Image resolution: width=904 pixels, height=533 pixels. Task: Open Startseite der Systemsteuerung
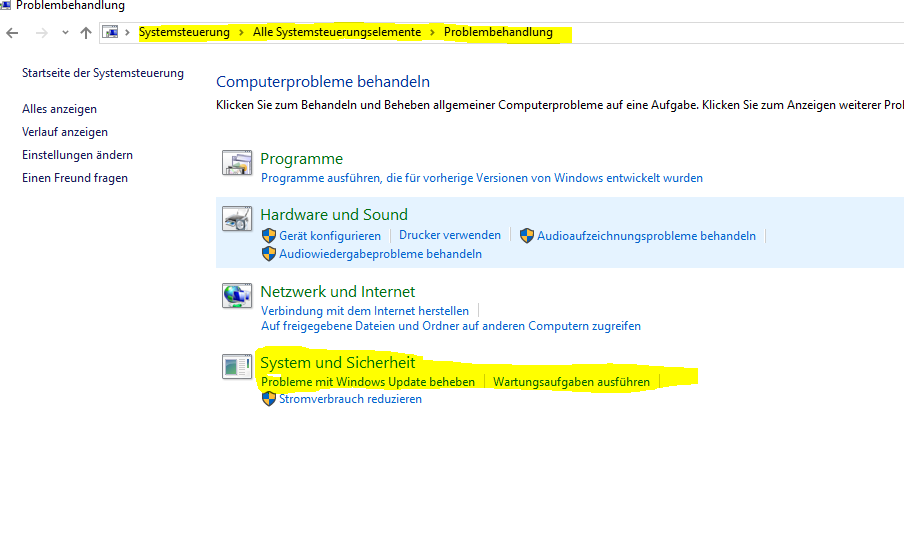pyautogui.click(x=103, y=73)
